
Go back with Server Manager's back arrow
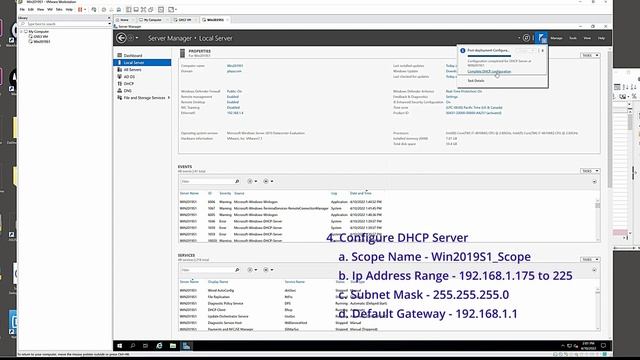click(121, 38)
